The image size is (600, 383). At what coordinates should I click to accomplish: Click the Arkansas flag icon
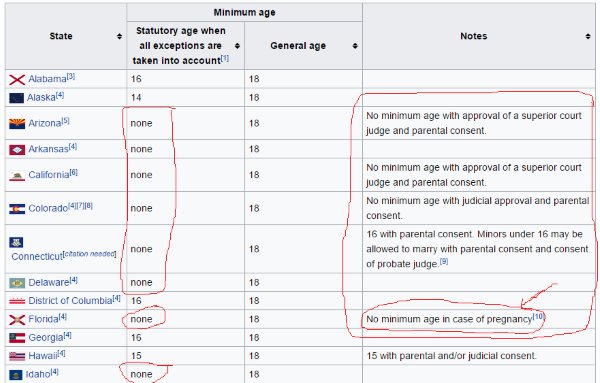[17, 150]
